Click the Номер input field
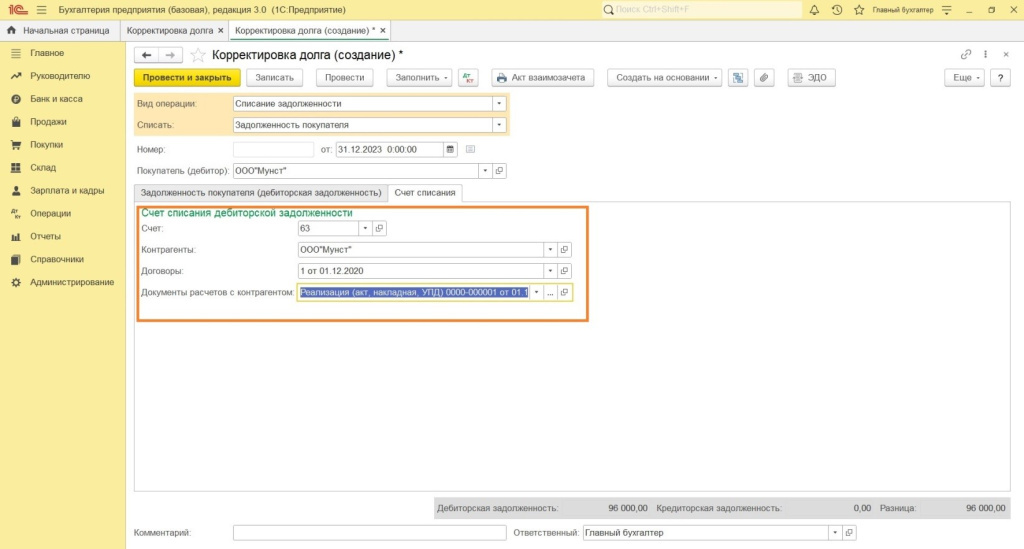 tap(273, 149)
